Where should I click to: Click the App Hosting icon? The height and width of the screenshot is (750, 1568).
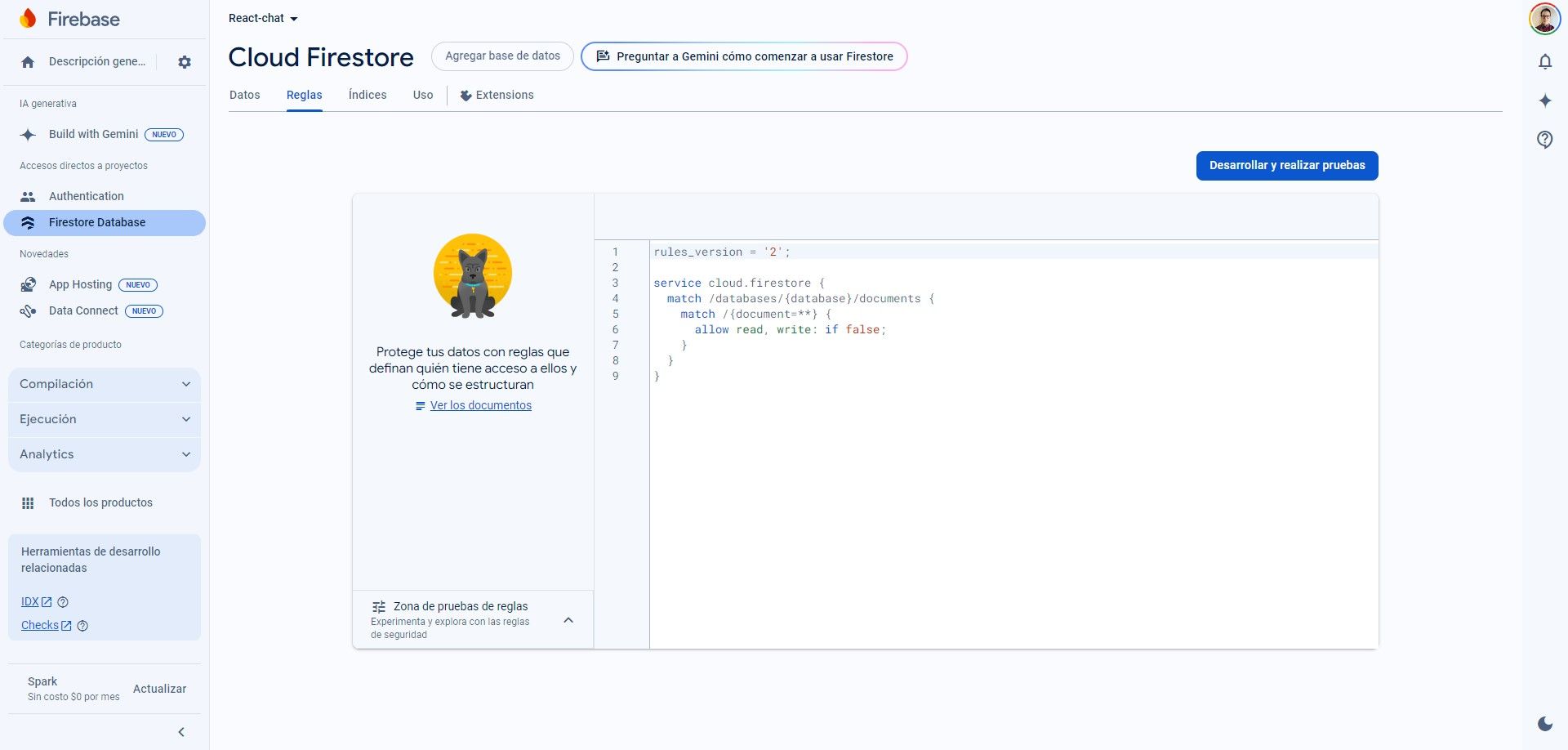click(28, 285)
